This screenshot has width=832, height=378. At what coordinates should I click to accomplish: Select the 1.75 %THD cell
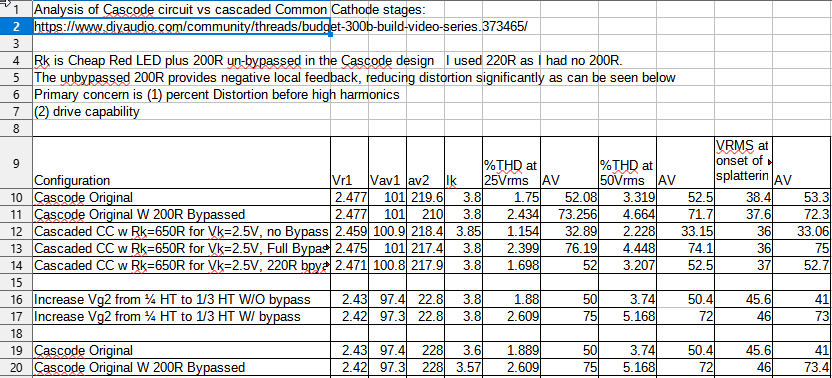pyautogui.click(x=512, y=197)
